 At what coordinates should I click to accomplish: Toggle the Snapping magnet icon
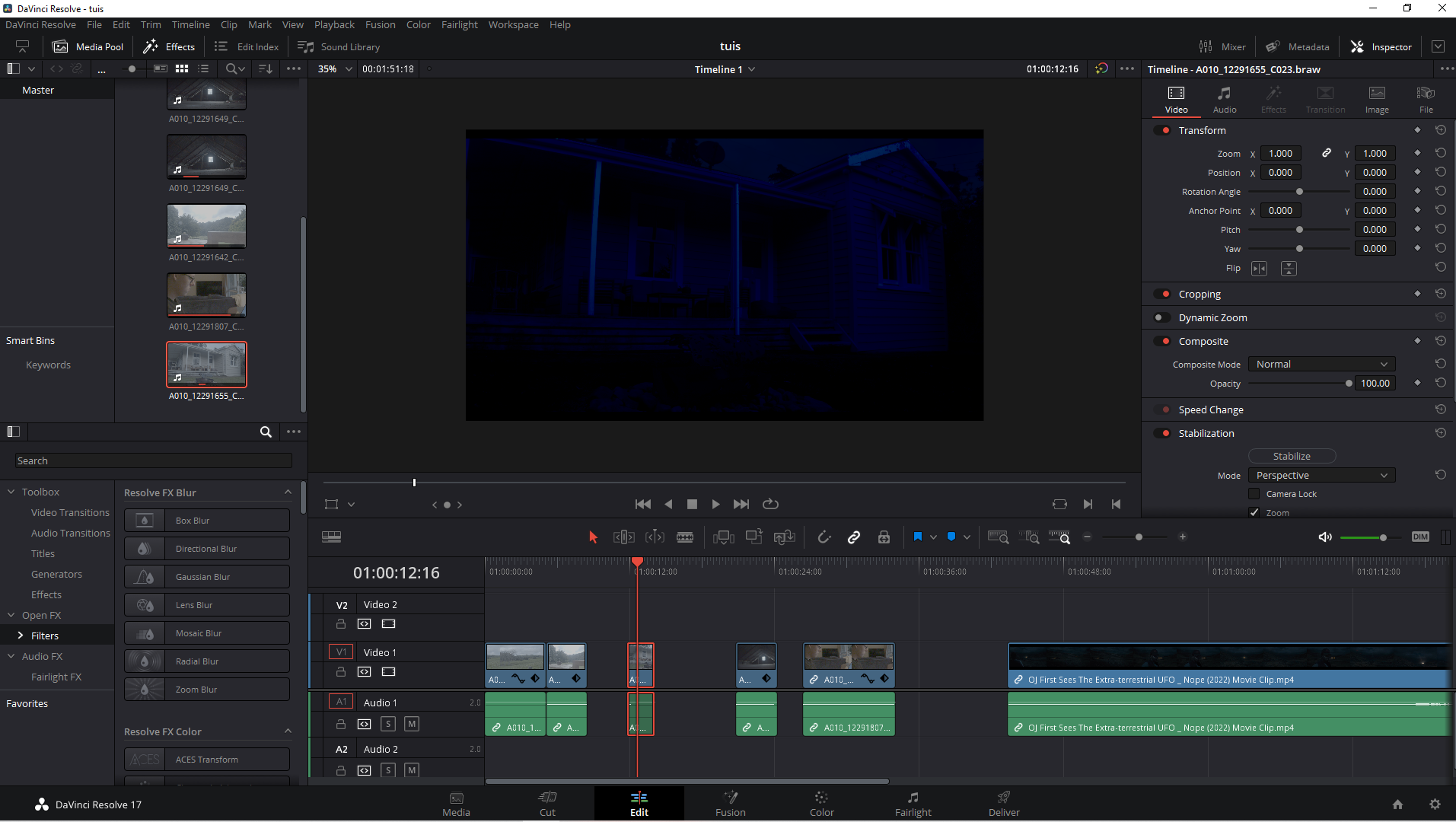pyautogui.click(x=824, y=537)
